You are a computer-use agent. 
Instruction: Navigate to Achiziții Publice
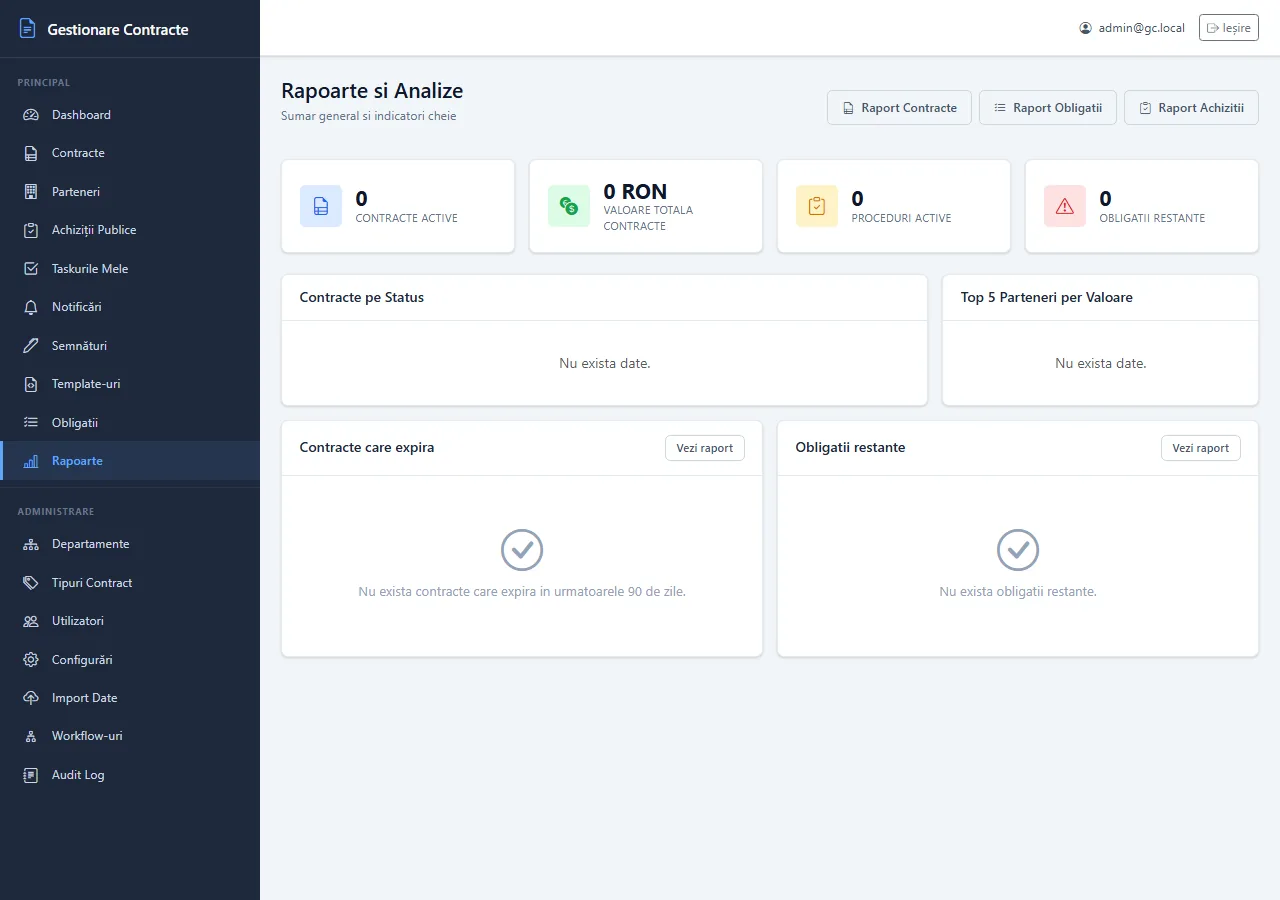point(130,230)
